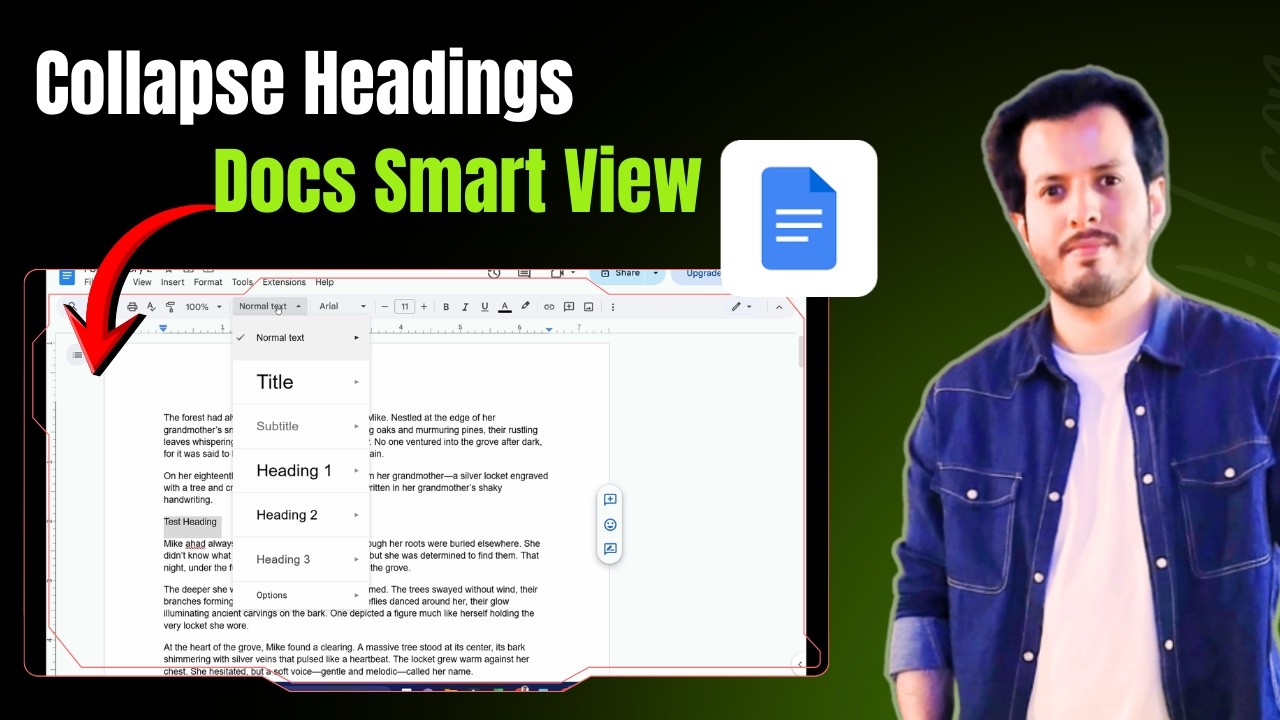Expand the Options submenu in styles list
This screenshot has height=720, width=1280.
click(301, 595)
